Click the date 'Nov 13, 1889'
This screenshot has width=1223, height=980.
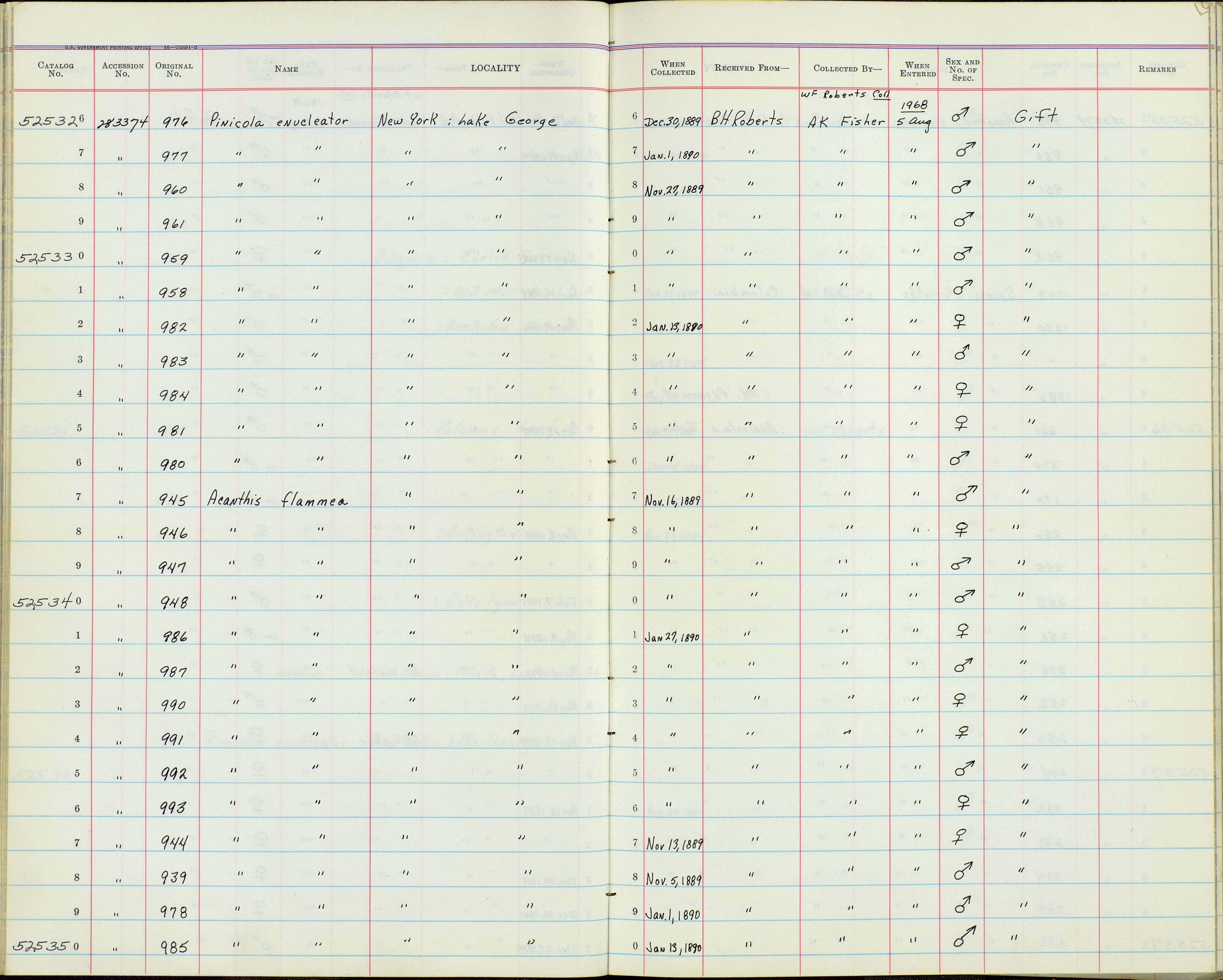point(674,844)
